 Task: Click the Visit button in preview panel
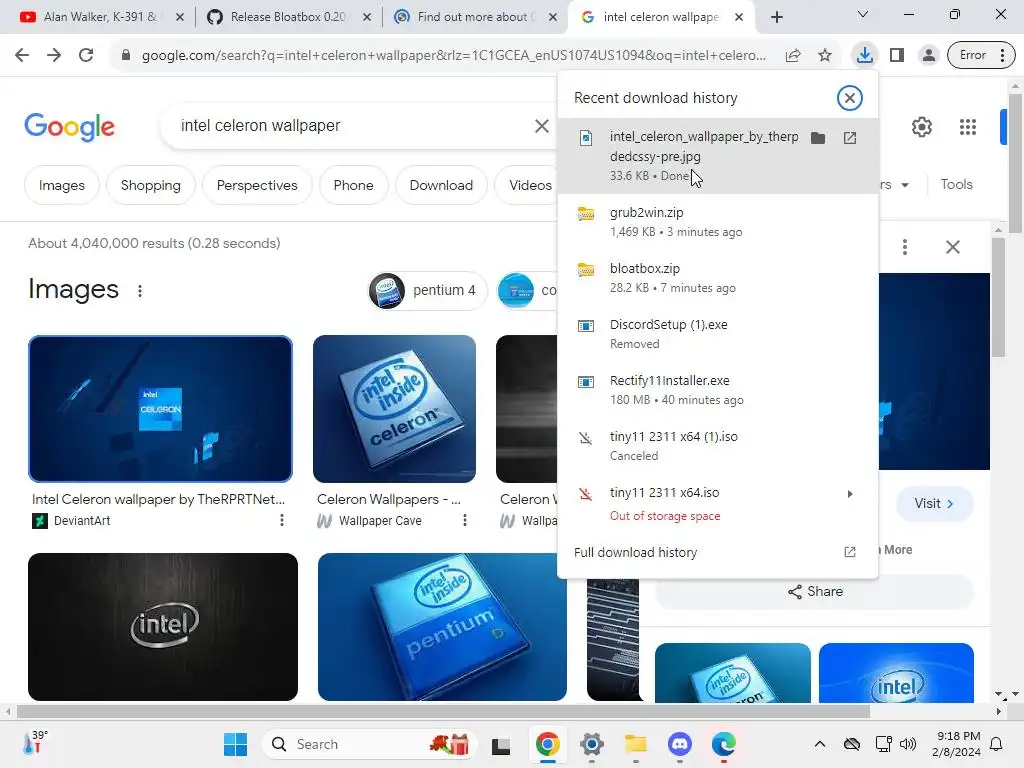point(935,504)
